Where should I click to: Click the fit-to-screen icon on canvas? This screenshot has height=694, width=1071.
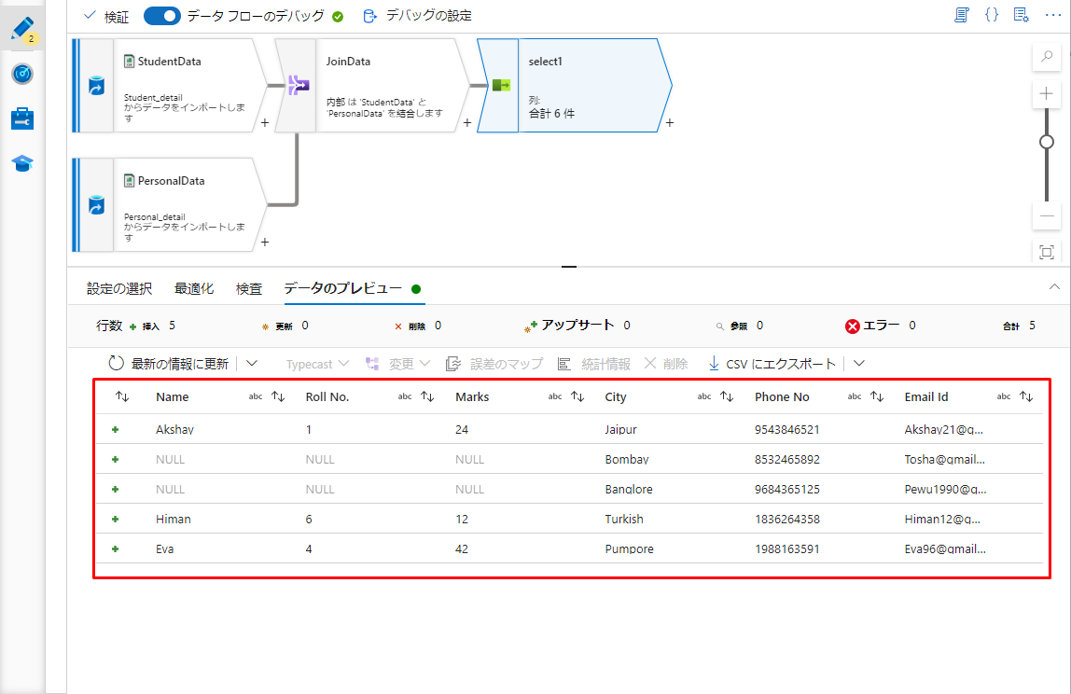pyautogui.click(x=1047, y=252)
